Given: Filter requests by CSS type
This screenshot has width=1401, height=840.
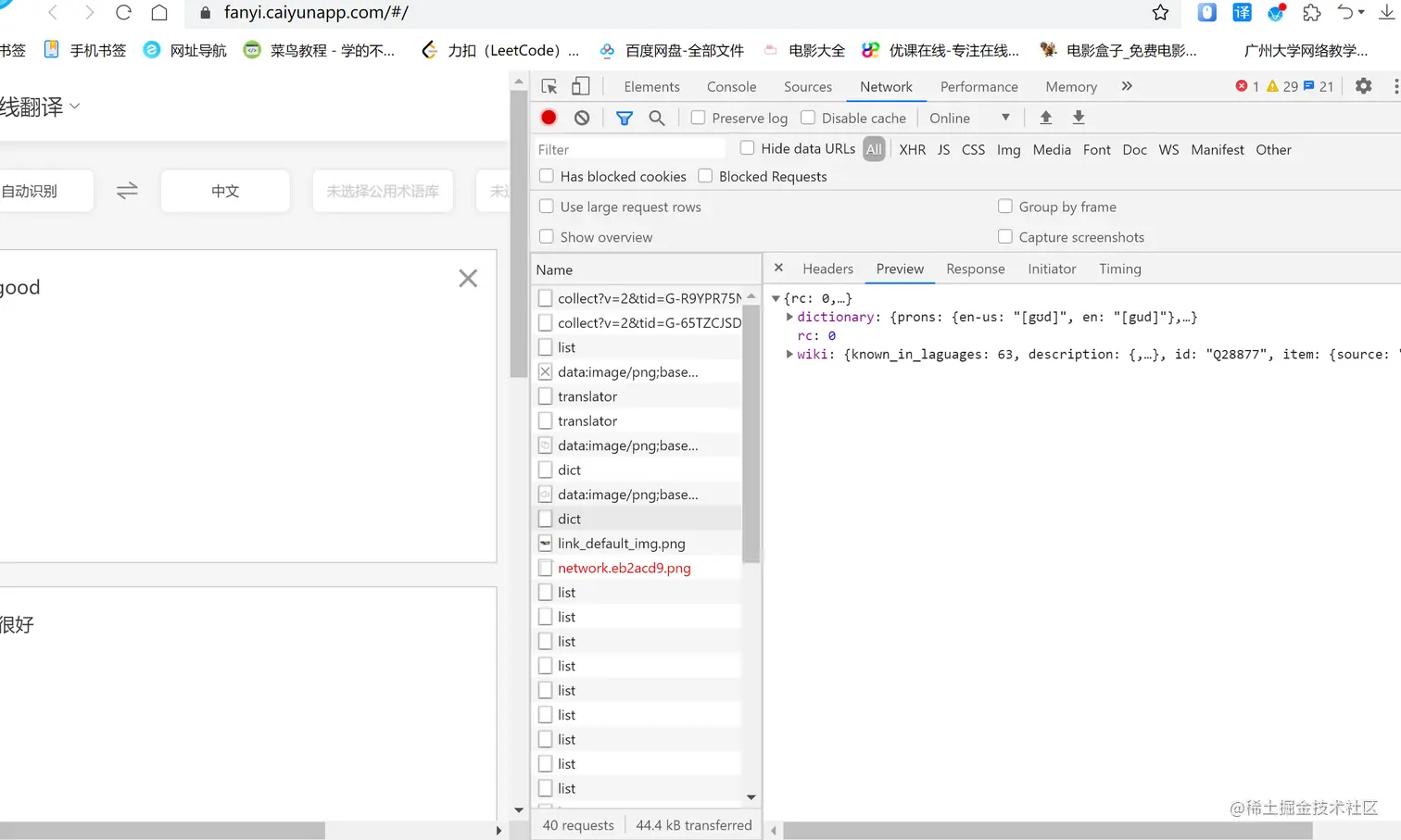Looking at the screenshot, I should pyautogui.click(x=973, y=149).
